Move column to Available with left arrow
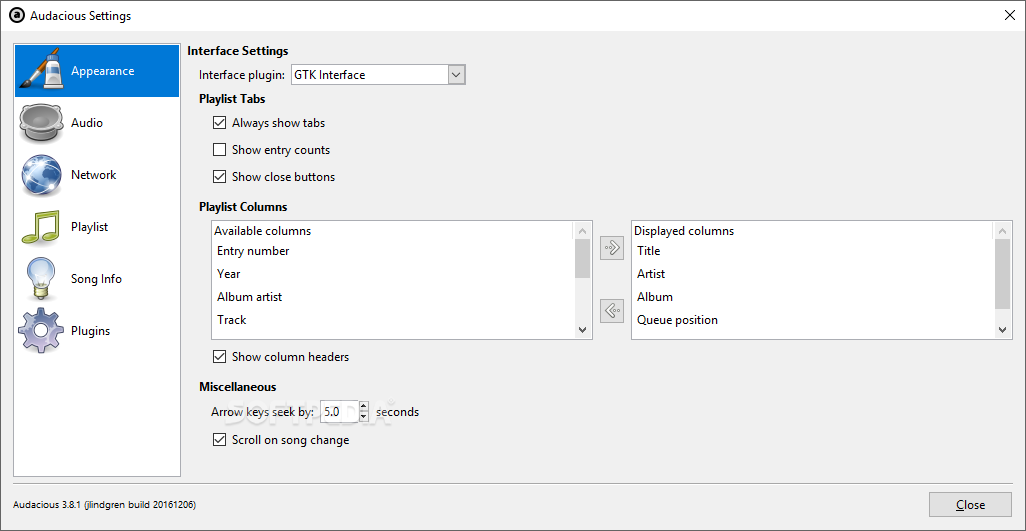The height and width of the screenshot is (531, 1026). click(612, 310)
